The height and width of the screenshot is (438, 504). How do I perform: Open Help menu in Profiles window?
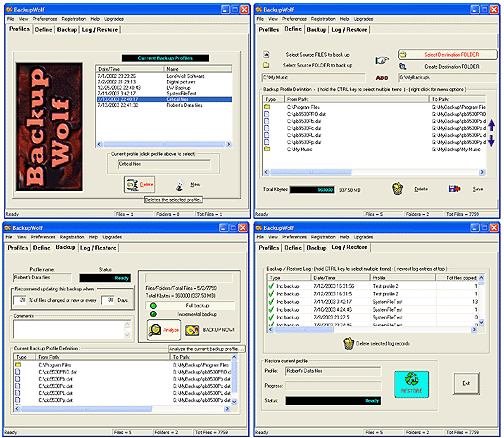[95, 19]
